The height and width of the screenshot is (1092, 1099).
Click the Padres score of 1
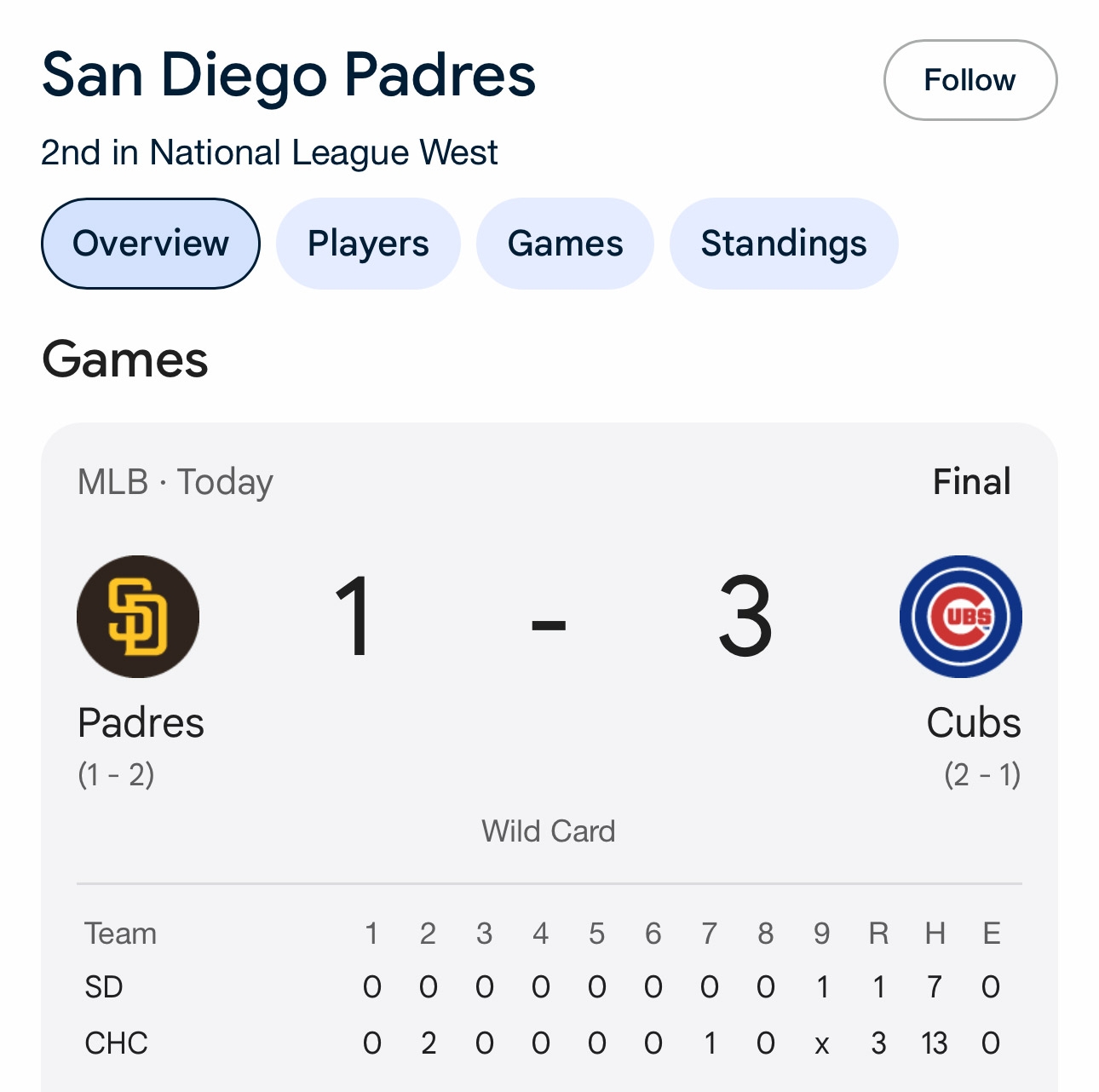[354, 617]
